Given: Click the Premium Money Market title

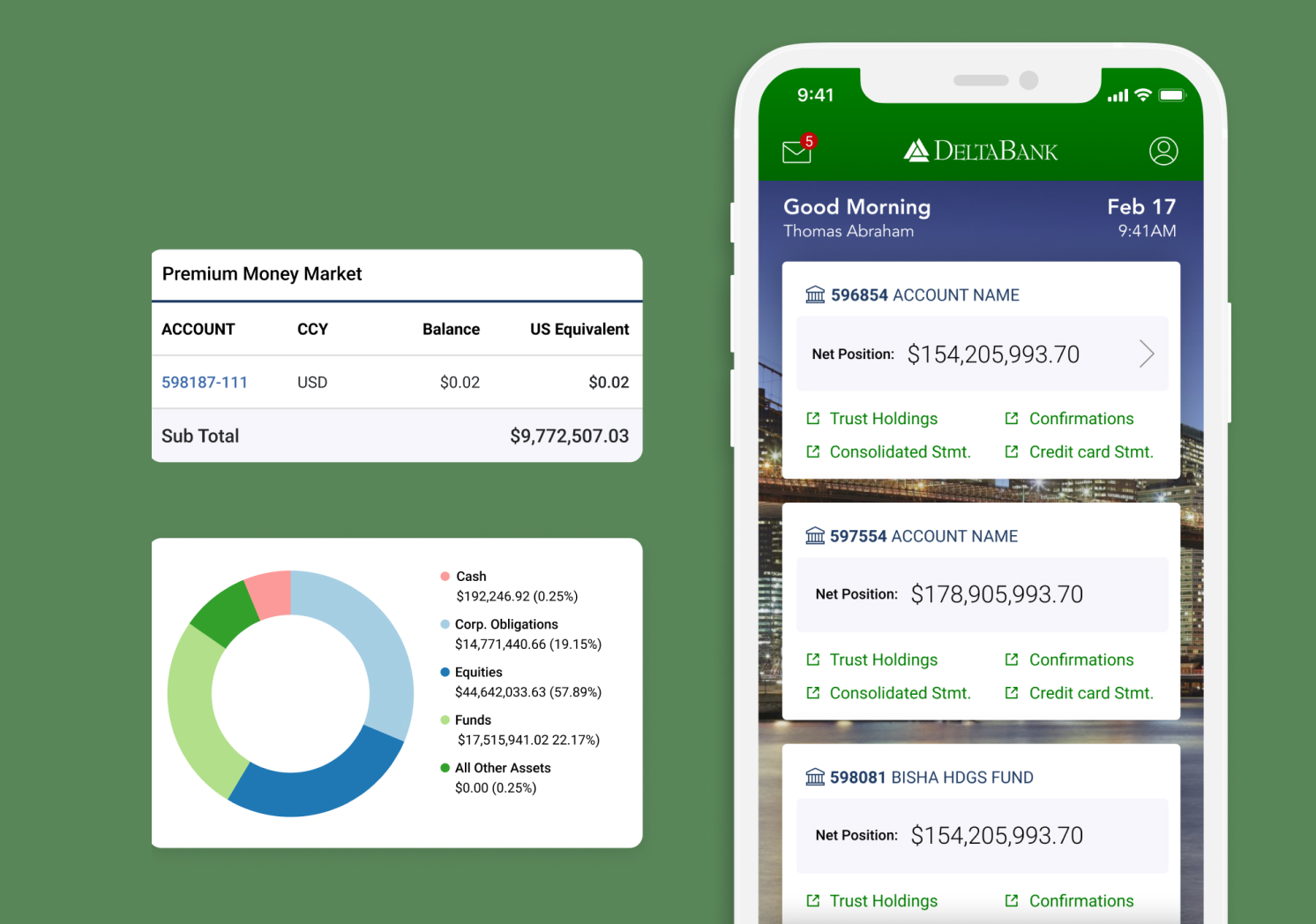Looking at the screenshot, I should [x=262, y=273].
